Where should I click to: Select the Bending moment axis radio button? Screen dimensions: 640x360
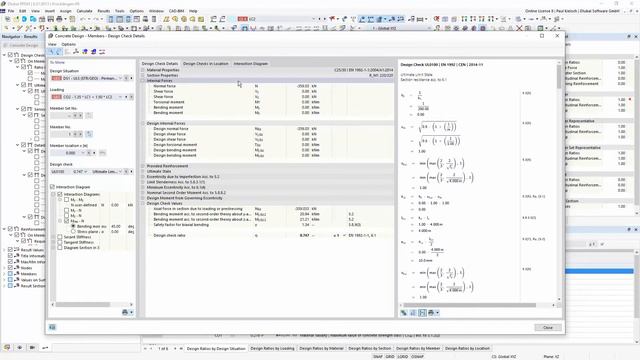73,226
